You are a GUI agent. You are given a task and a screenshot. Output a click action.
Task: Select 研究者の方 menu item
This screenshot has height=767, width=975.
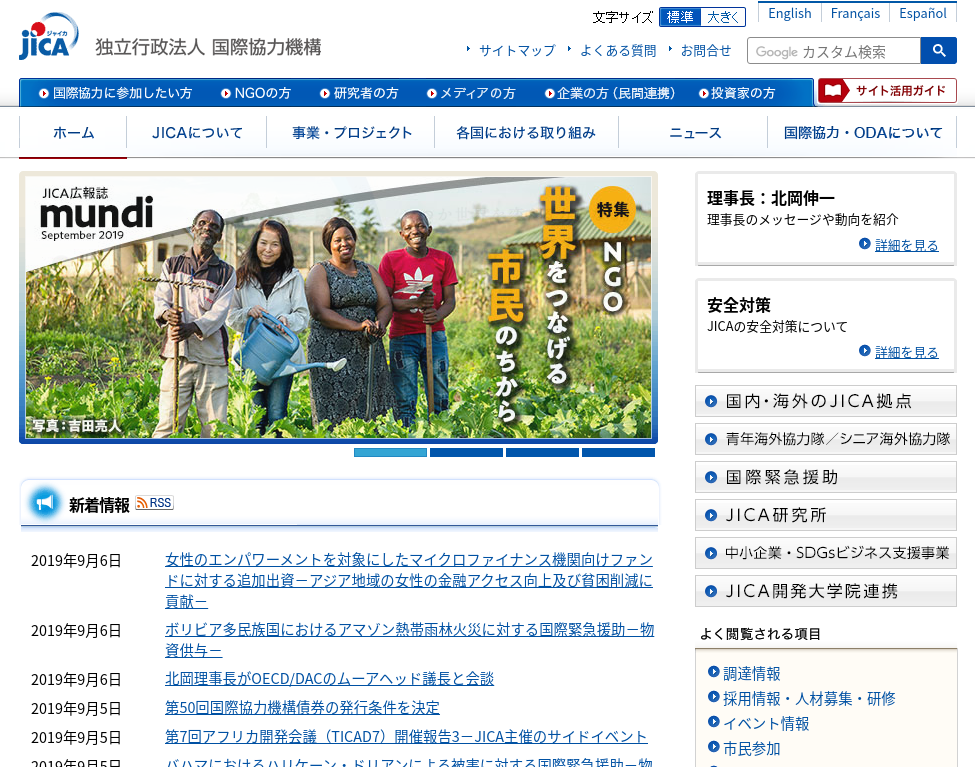pos(359,93)
